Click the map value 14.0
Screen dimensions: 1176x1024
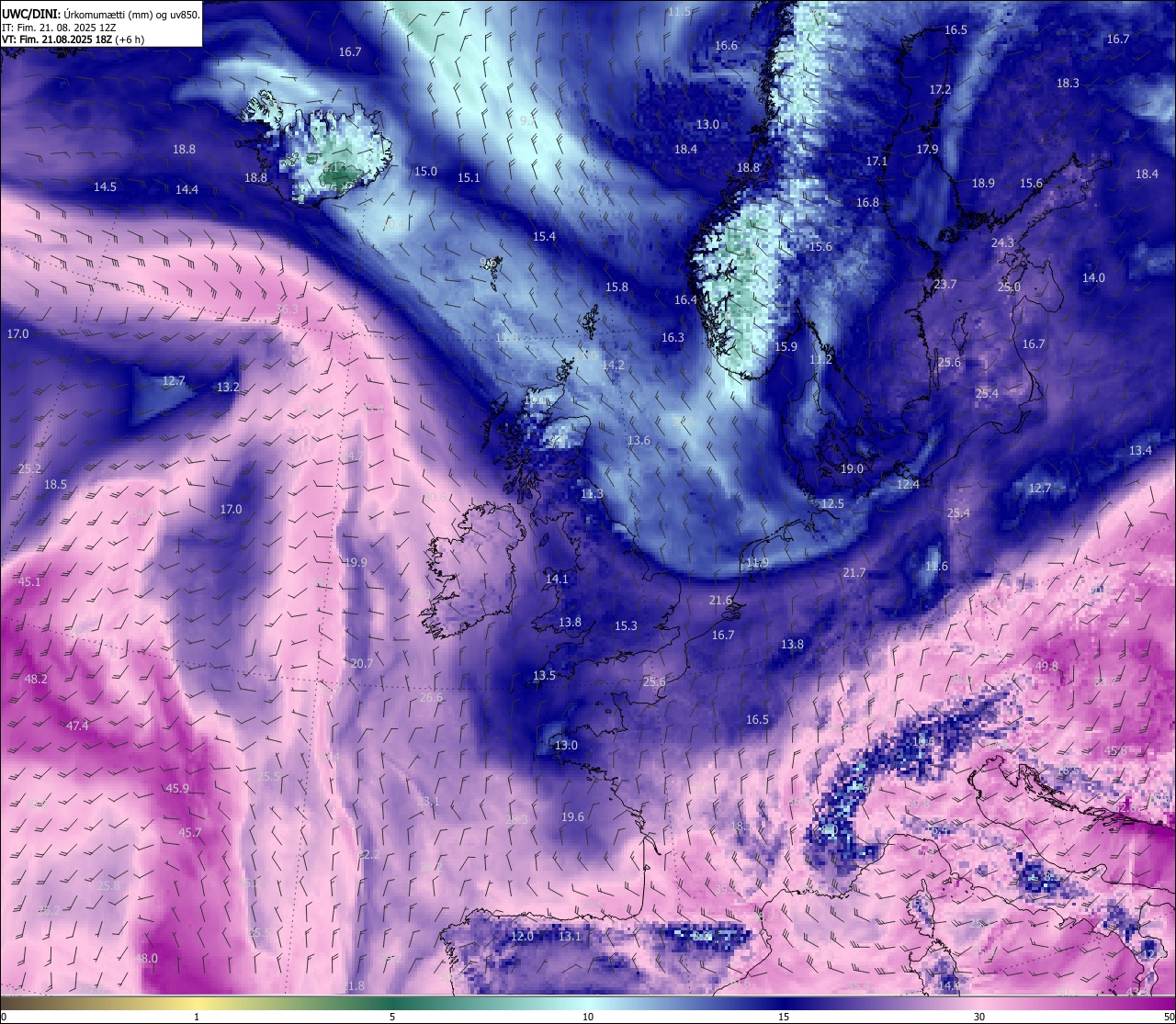1093,278
